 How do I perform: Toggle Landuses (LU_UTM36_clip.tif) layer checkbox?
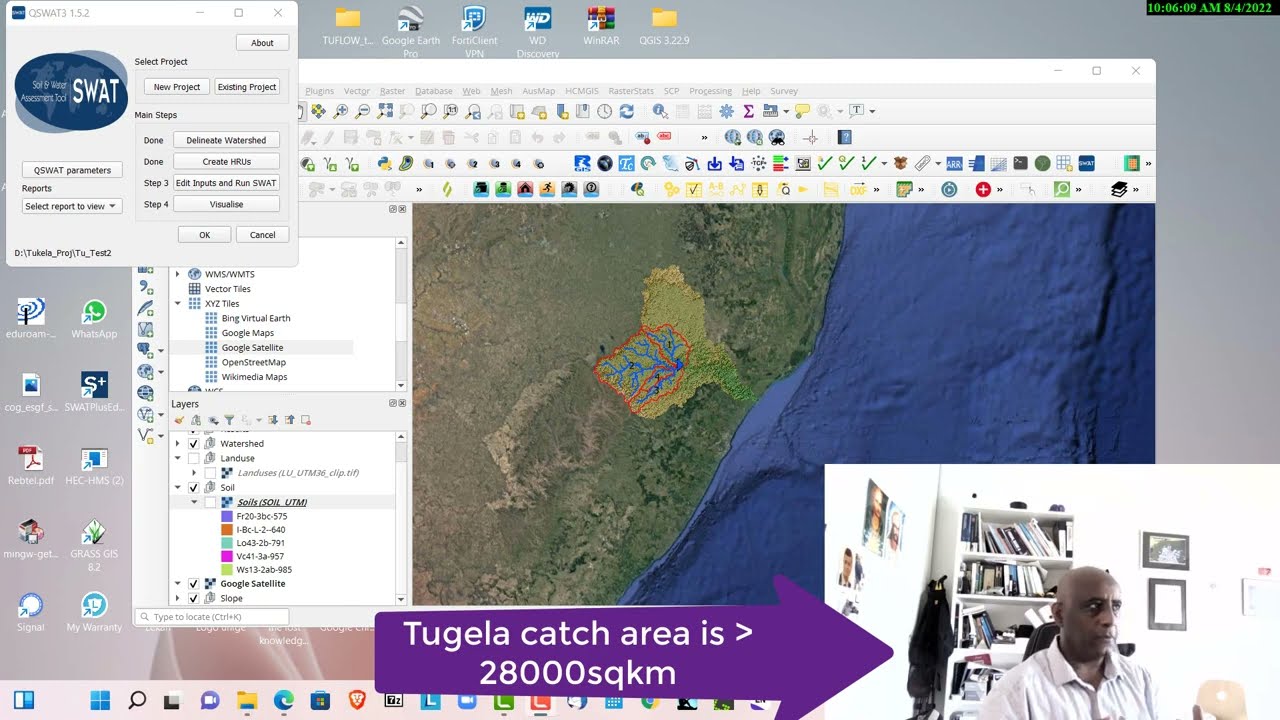click(210, 473)
